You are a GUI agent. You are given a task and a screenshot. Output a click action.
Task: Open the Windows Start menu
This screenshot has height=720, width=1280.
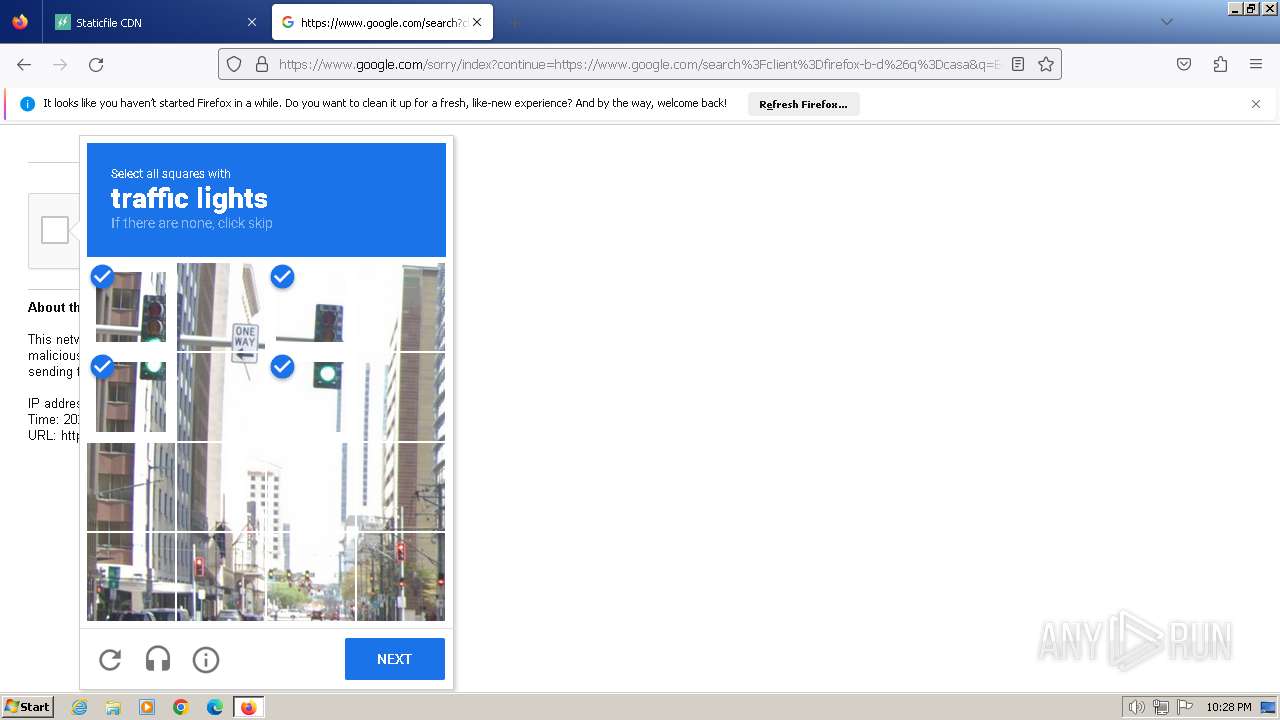pyautogui.click(x=27, y=707)
